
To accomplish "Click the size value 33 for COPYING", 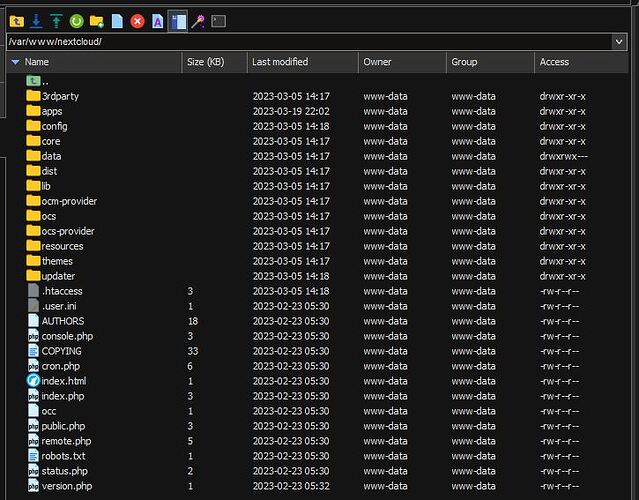I will tap(193, 351).
